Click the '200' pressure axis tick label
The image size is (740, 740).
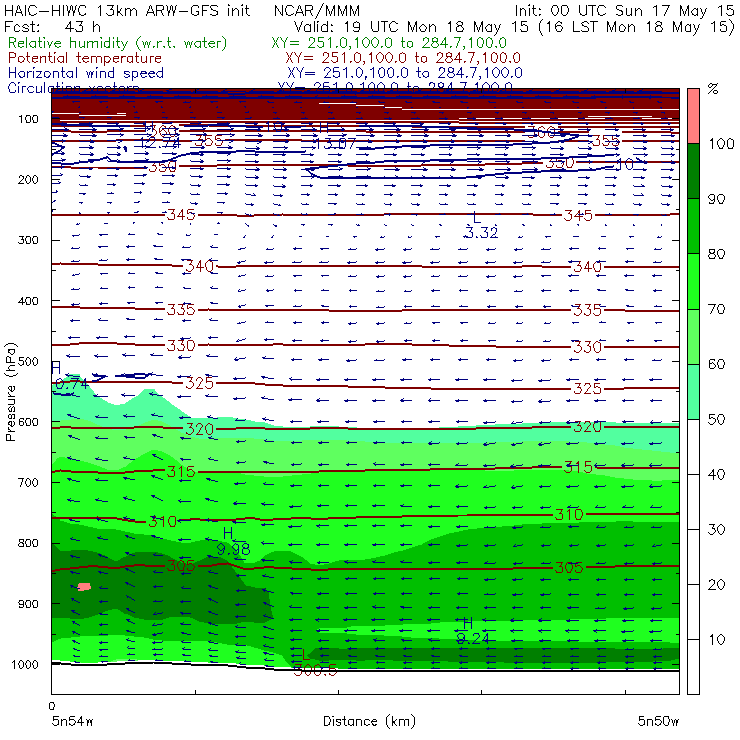28,179
